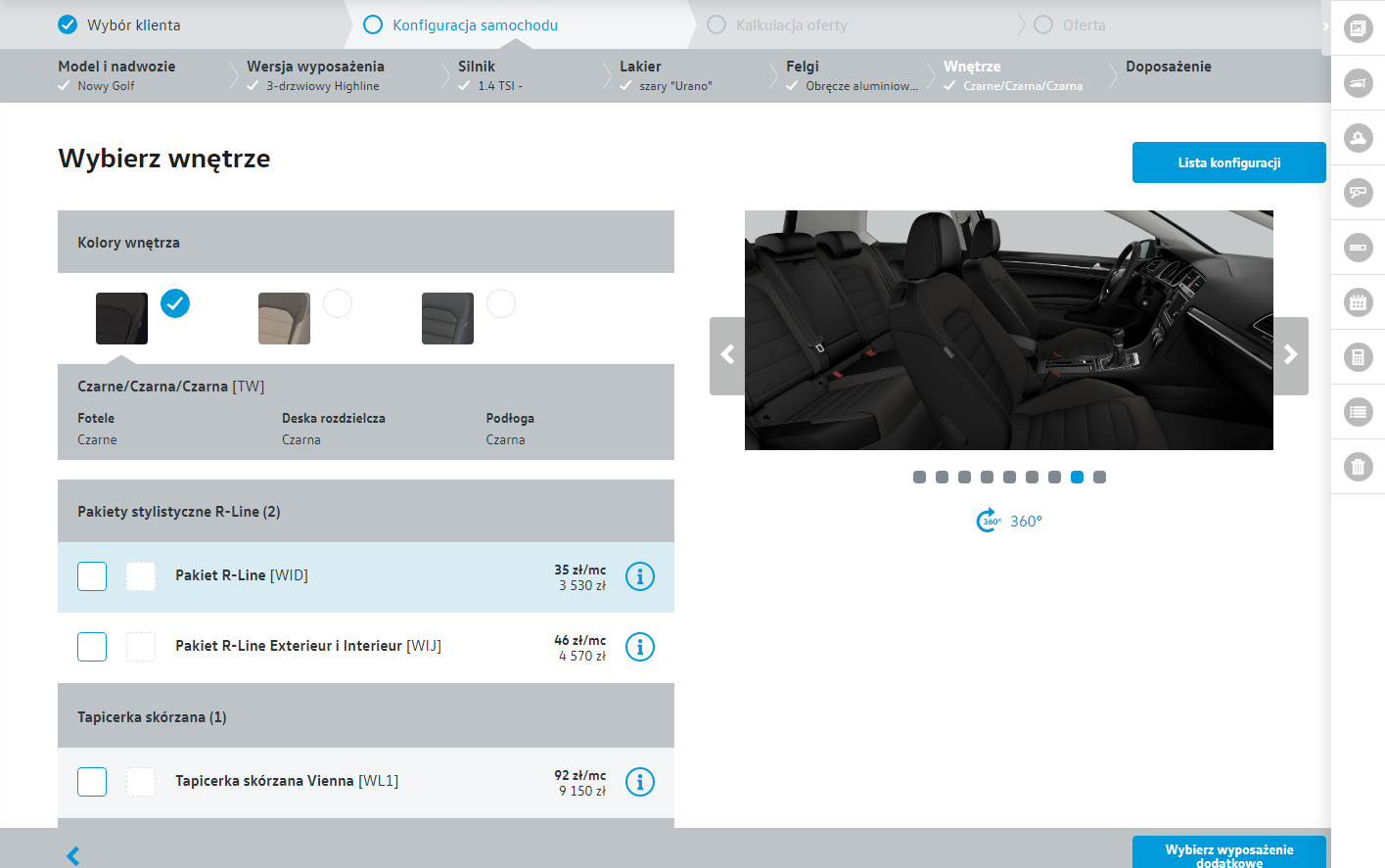Collapse the Kolory wnętrza section header
Screen dimensions: 1385x868
tap(366, 242)
